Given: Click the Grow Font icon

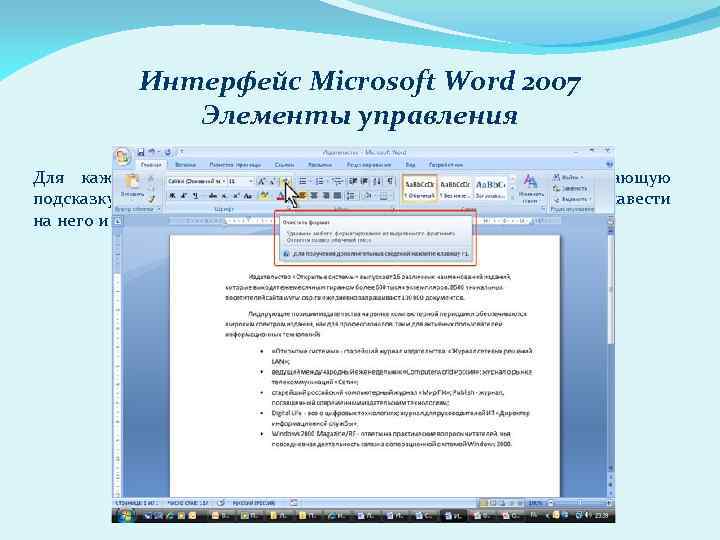Looking at the screenshot, I should point(262,181).
